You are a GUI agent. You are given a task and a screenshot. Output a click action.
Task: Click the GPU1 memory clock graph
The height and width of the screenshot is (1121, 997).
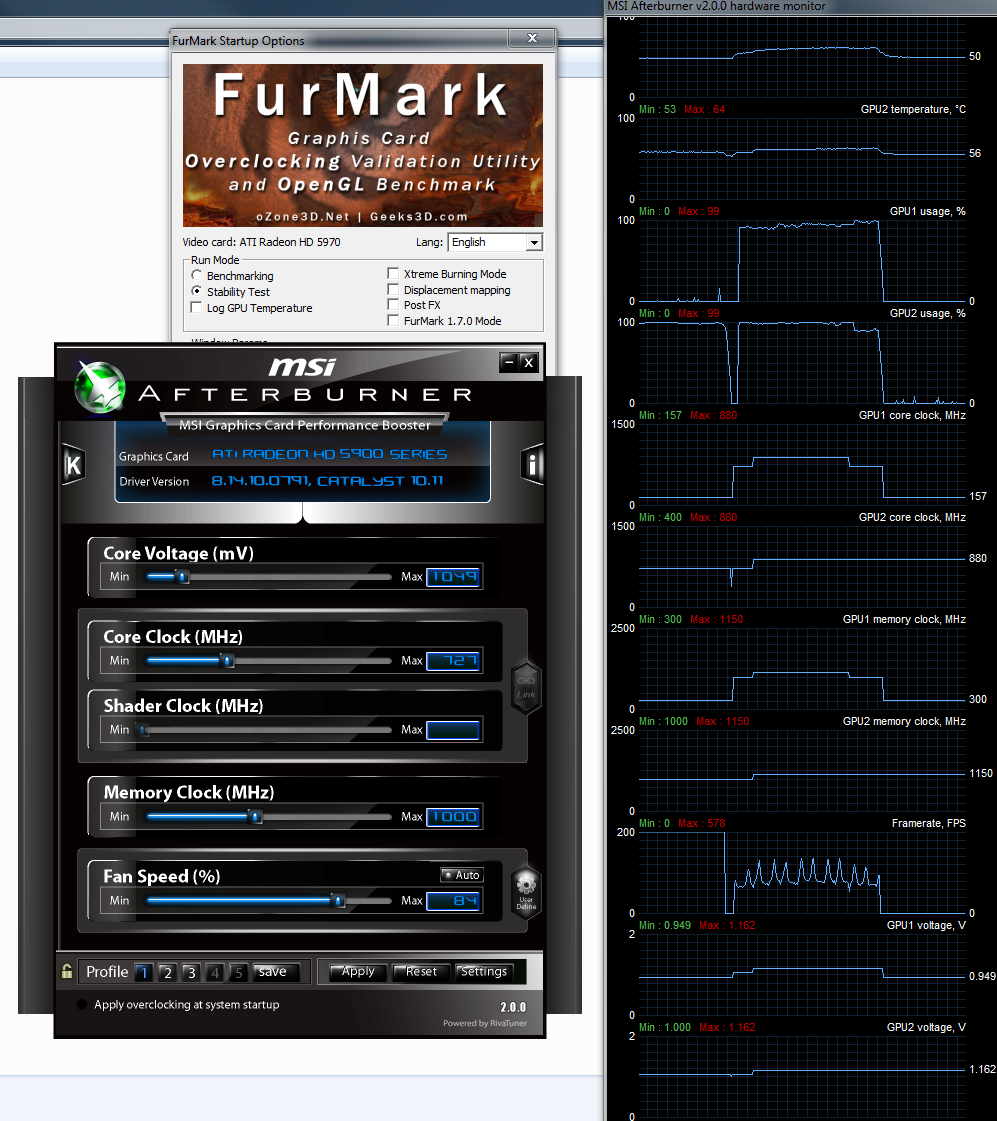coord(802,668)
